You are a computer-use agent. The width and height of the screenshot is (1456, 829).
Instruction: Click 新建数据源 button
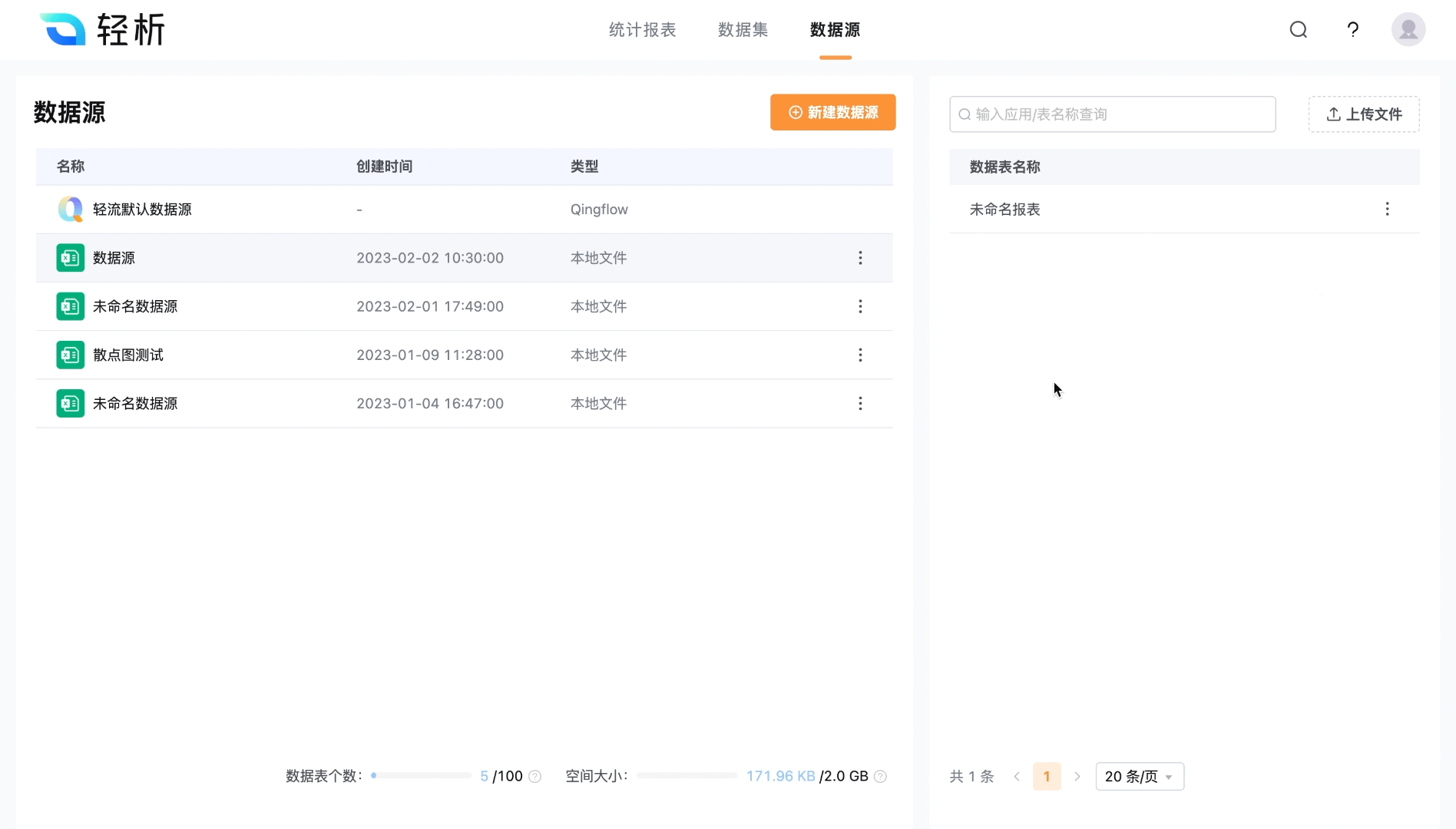pos(832,112)
